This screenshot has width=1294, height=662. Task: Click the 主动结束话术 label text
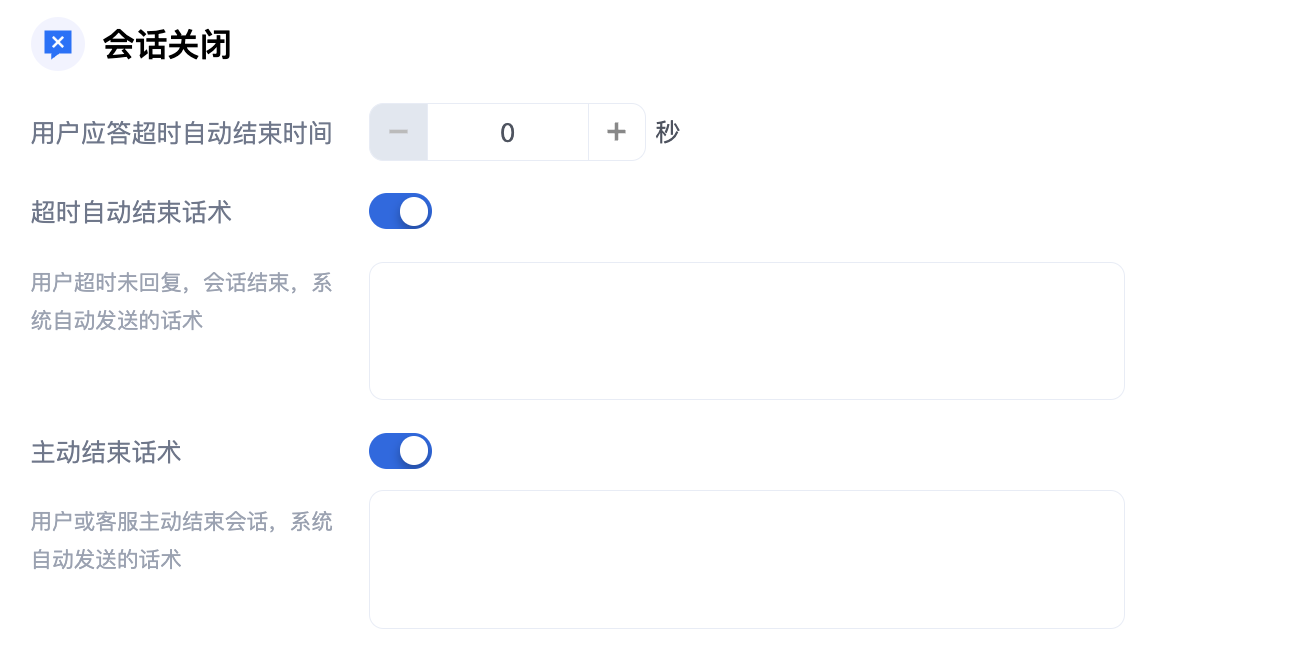coord(106,452)
